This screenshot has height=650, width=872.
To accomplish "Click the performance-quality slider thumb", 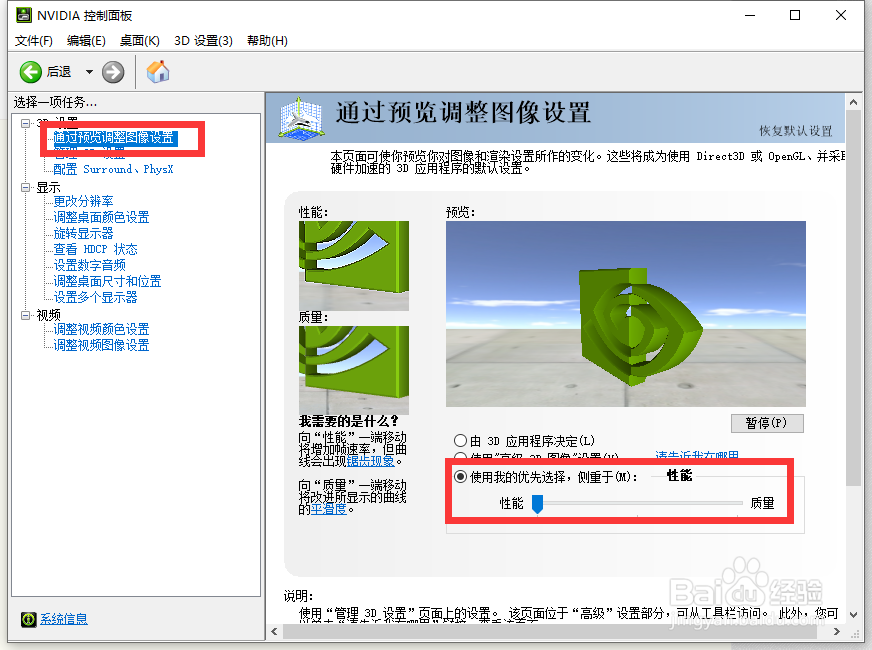I will (537, 504).
